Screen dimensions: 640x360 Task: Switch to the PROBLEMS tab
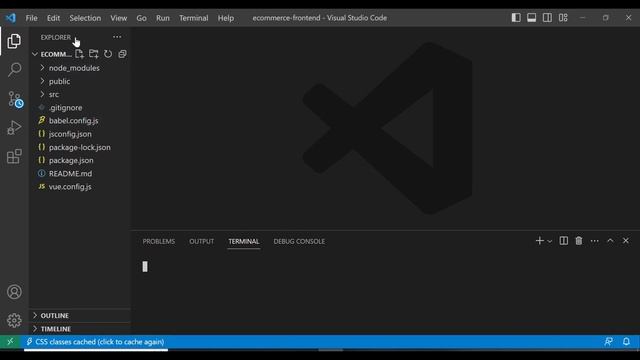point(159,241)
